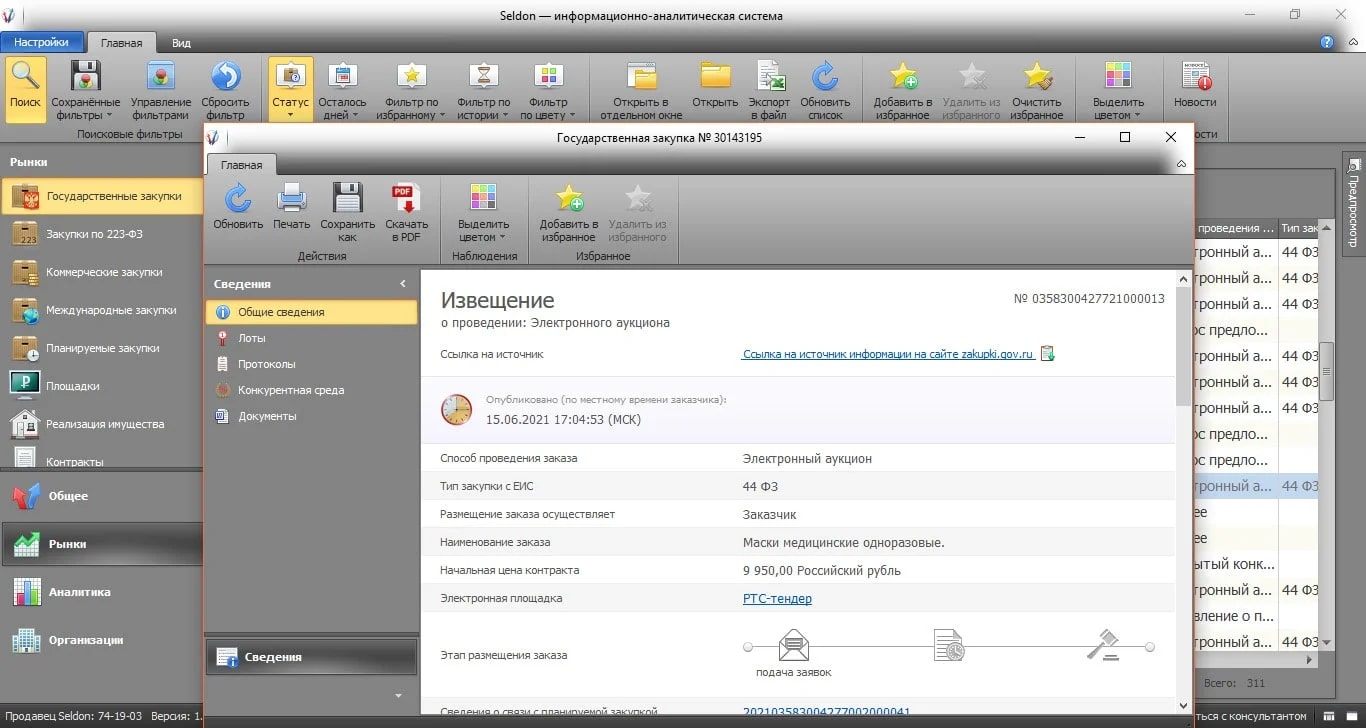The height and width of the screenshot is (728, 1366).
Task: Open the Статус filter dropdown
Action: click(290, 89)
